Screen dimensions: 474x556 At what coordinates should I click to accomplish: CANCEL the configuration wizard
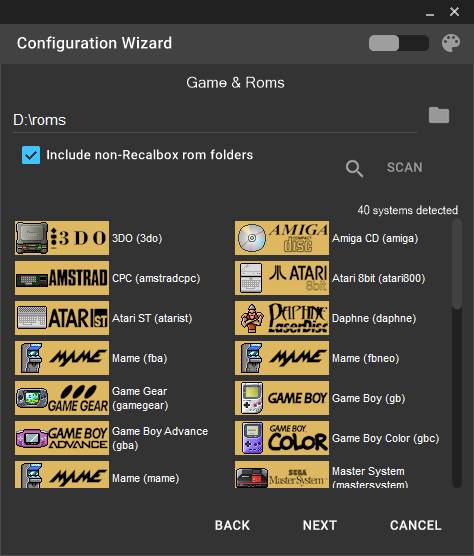(x=416, y=525)
